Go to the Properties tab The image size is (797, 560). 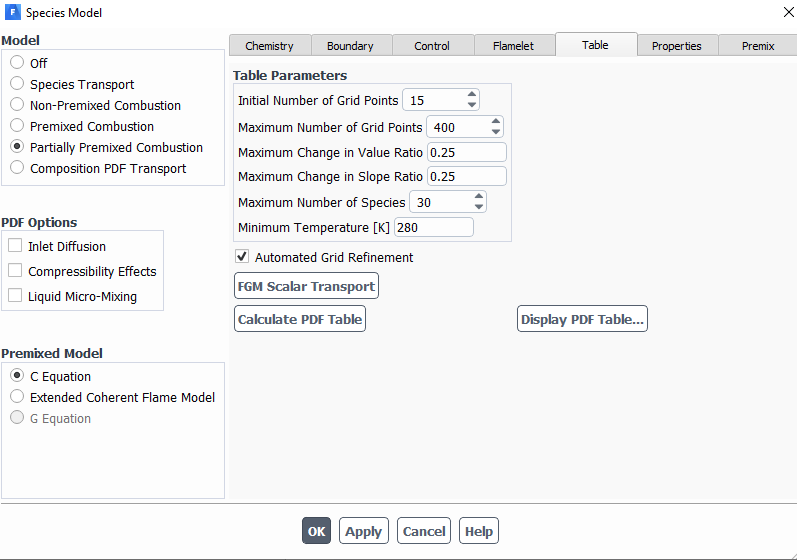[x=676, y=46]
